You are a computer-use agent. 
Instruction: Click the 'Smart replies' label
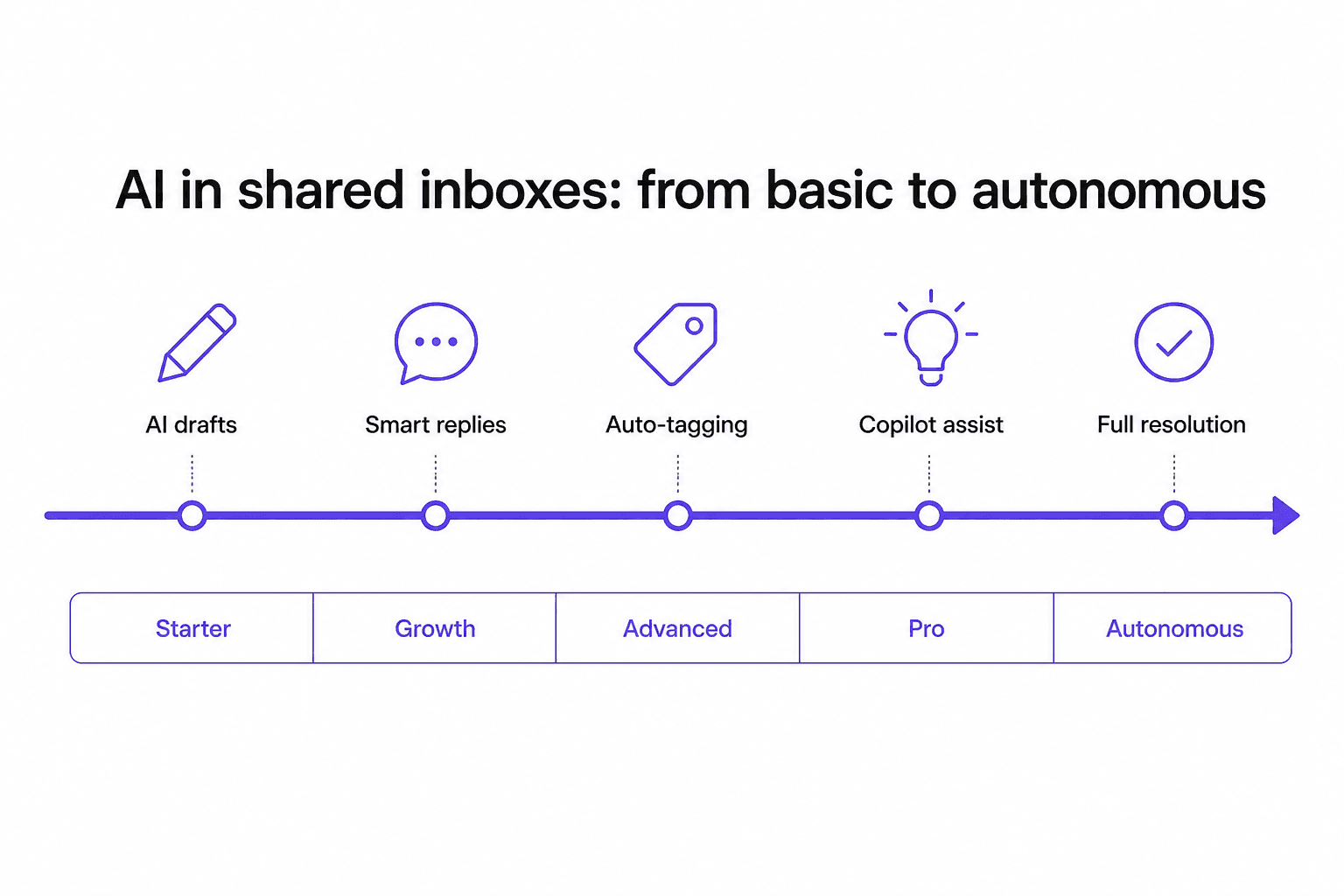pyautogui.click(x=436, y=425)
